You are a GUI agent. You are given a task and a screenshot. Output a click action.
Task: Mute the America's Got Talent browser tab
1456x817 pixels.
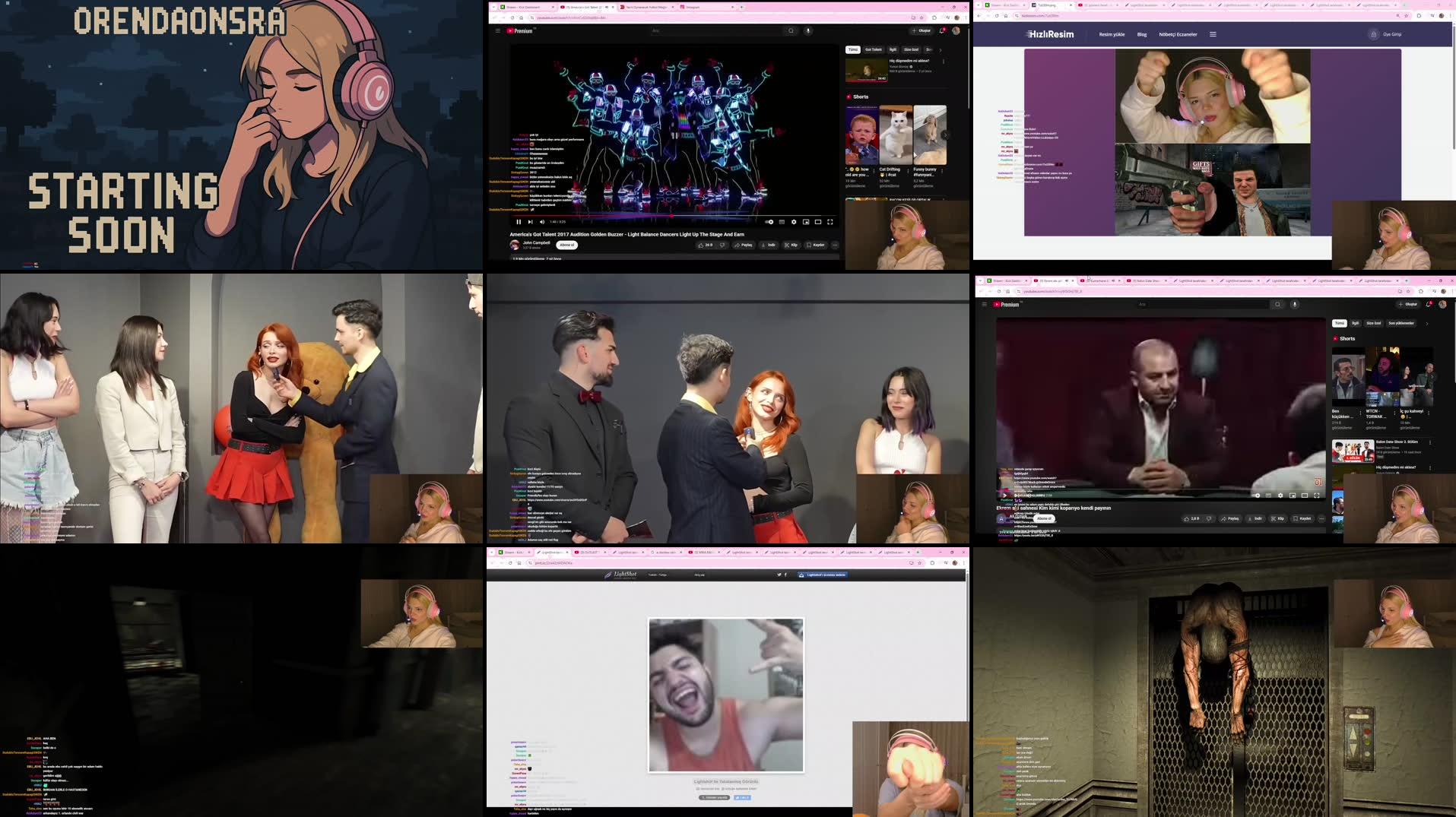click(x=607, y=7)
